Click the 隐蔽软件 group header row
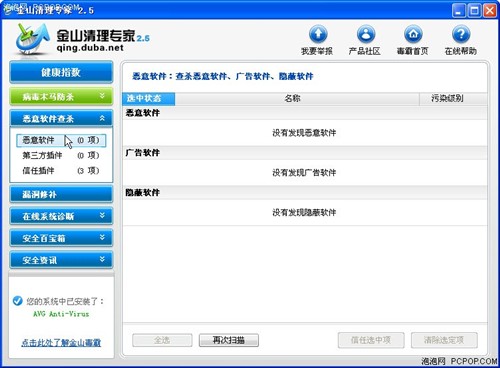The image size is (500, 368). coord(305,193)
